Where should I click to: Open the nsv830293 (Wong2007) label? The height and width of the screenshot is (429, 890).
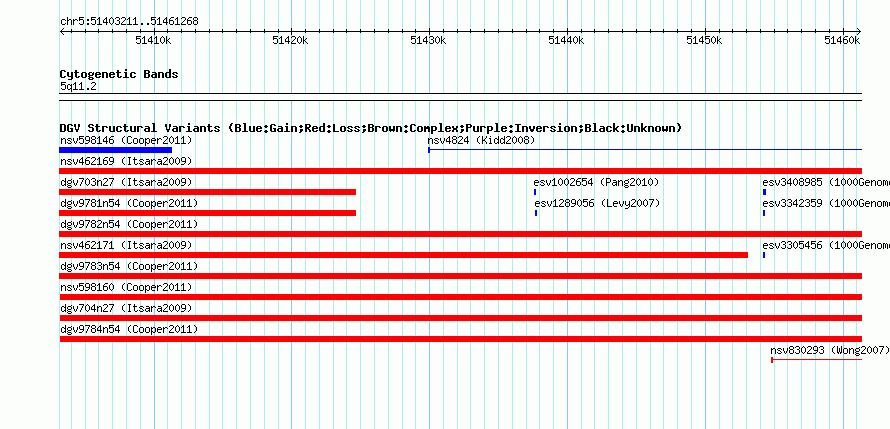[x=830, y=350]
